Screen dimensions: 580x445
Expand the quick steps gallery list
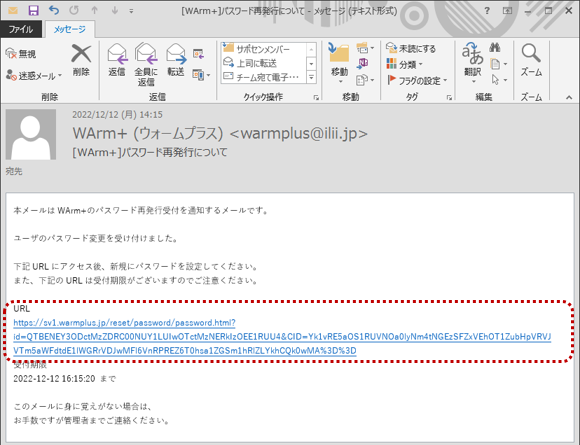[x=311, y=77]
